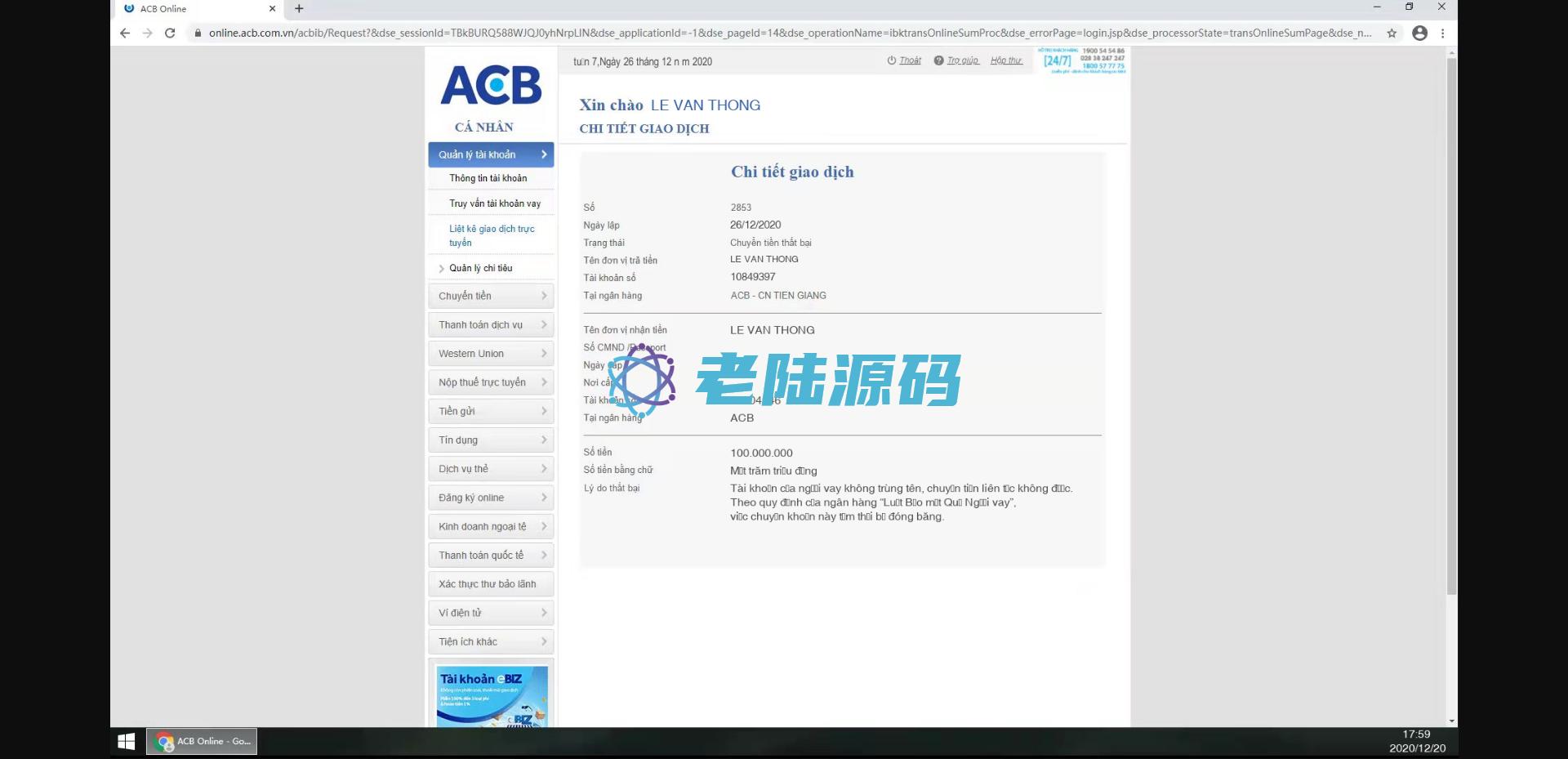Open a new browser tab
1568x759 pixels.
(x=299, y=9)
